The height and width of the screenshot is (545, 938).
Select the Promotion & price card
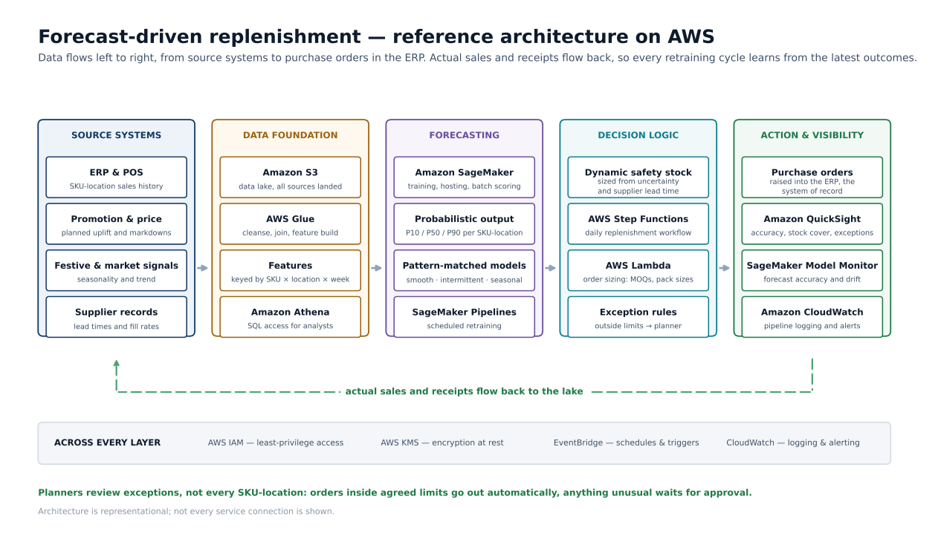pyautogui.click(x=116, y=224)
